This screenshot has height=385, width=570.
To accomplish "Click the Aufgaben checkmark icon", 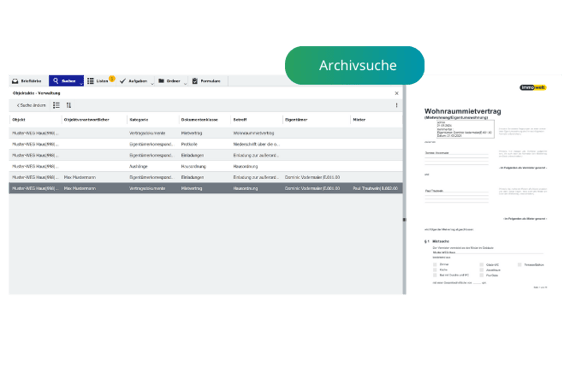I will (x=123, y=81).
